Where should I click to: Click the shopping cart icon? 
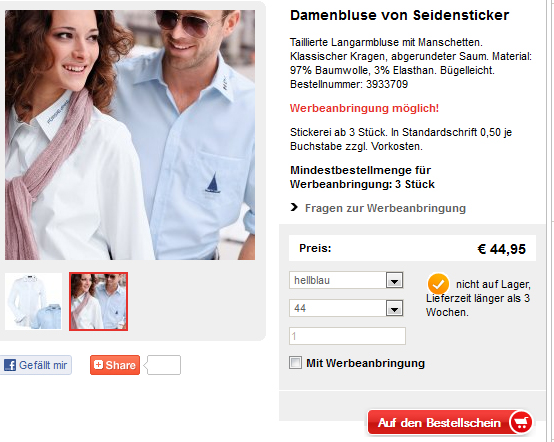click(x=521, y=422)
